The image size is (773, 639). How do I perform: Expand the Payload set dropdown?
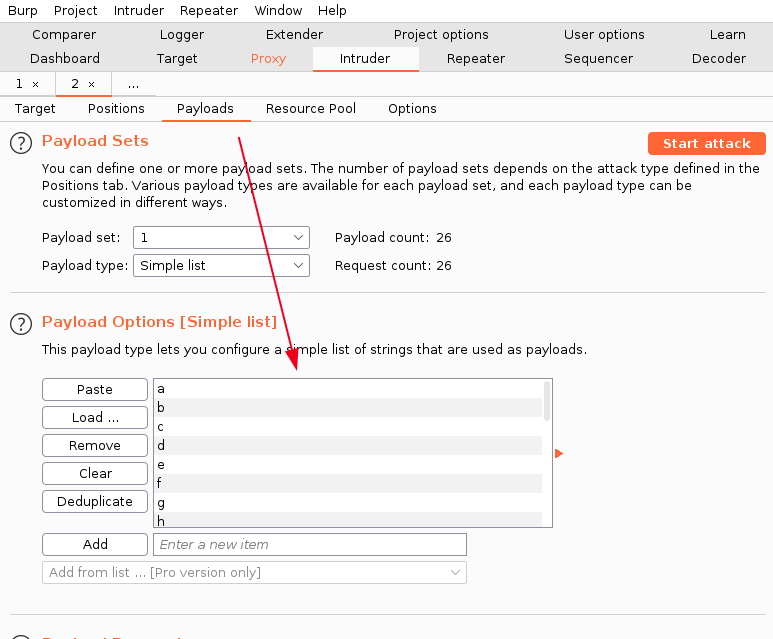[221, 237]
